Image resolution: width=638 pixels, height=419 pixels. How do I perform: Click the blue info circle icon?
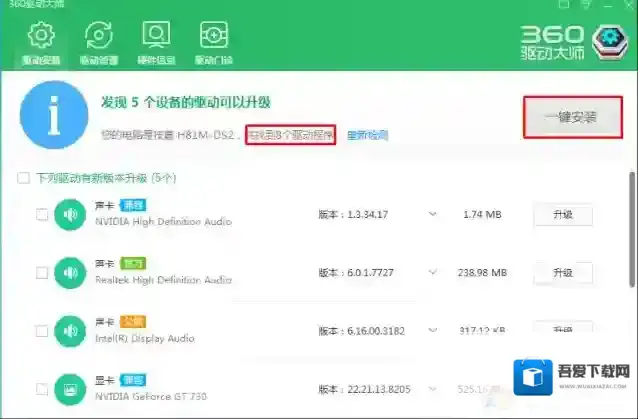click(54, 115)
